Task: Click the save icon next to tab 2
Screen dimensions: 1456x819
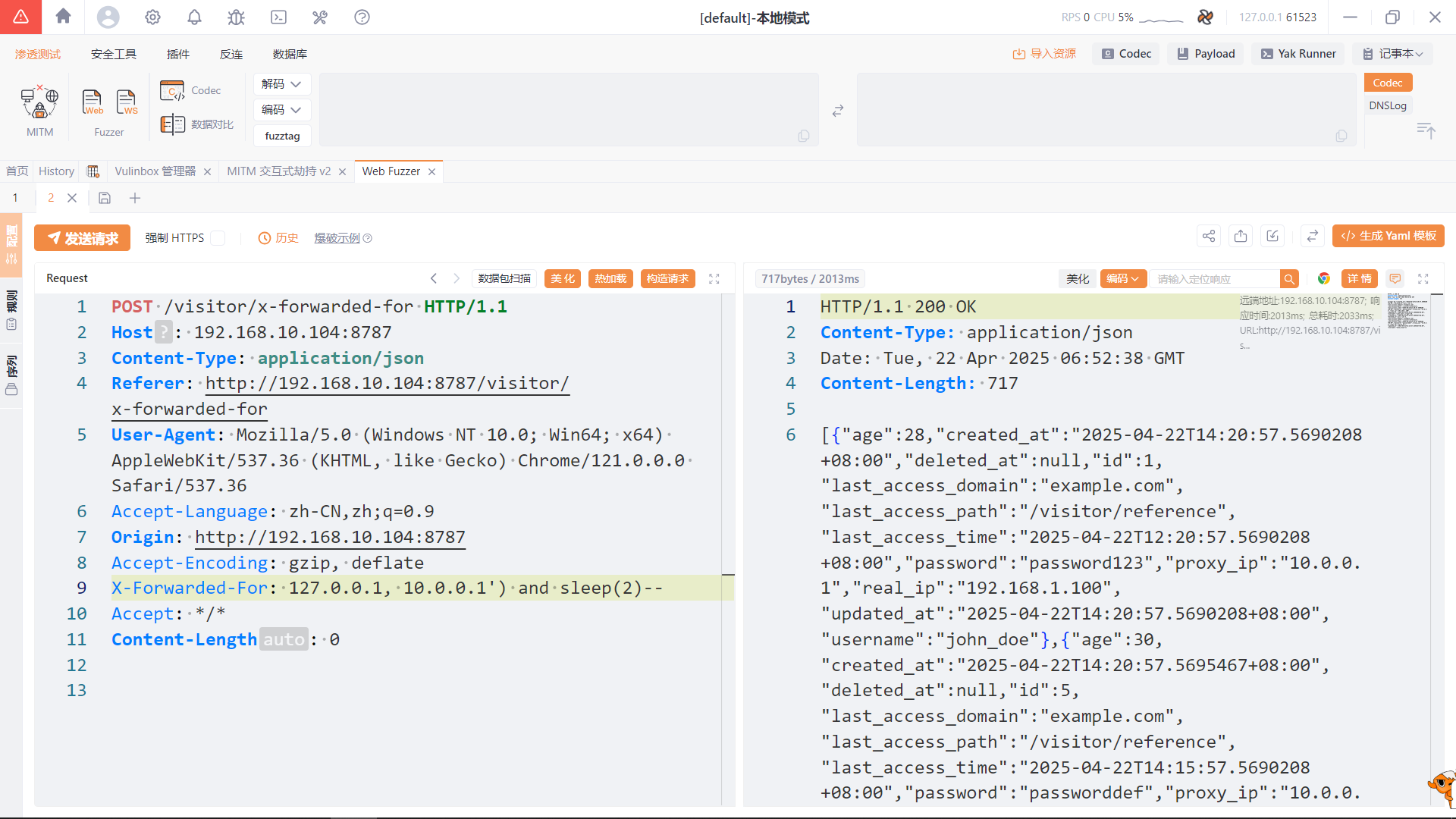Action: click(105, 198)
